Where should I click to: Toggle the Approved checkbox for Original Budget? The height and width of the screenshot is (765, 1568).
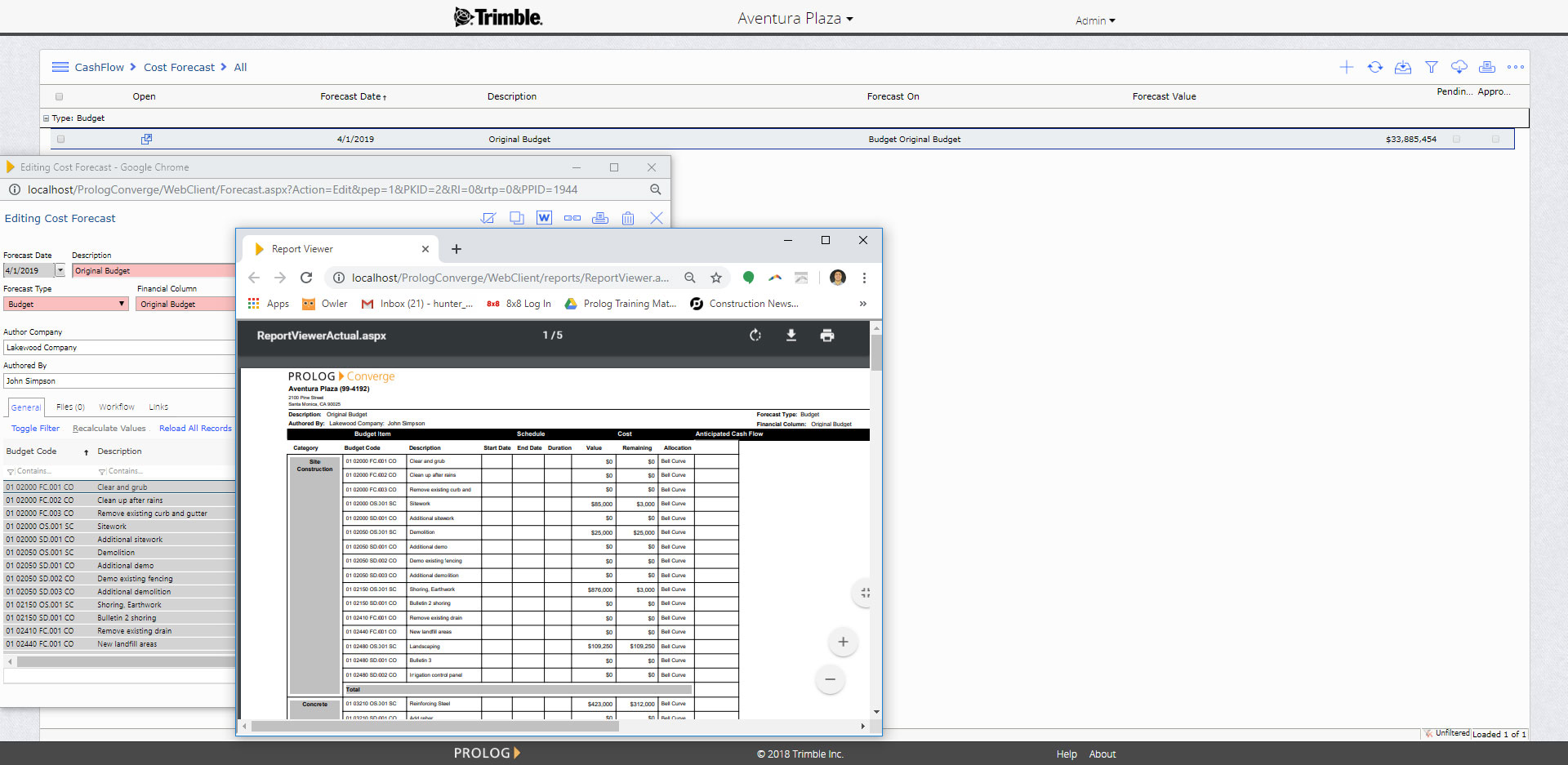[1496, 140]
